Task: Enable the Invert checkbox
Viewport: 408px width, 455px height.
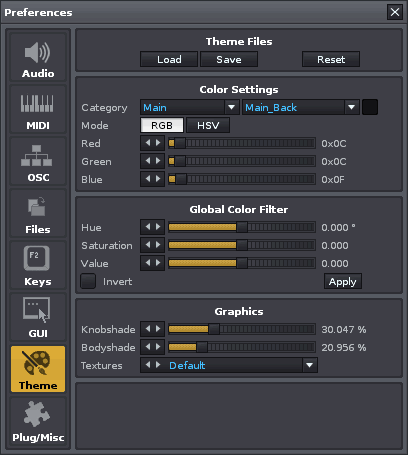Action: click(x=88, y=281)
